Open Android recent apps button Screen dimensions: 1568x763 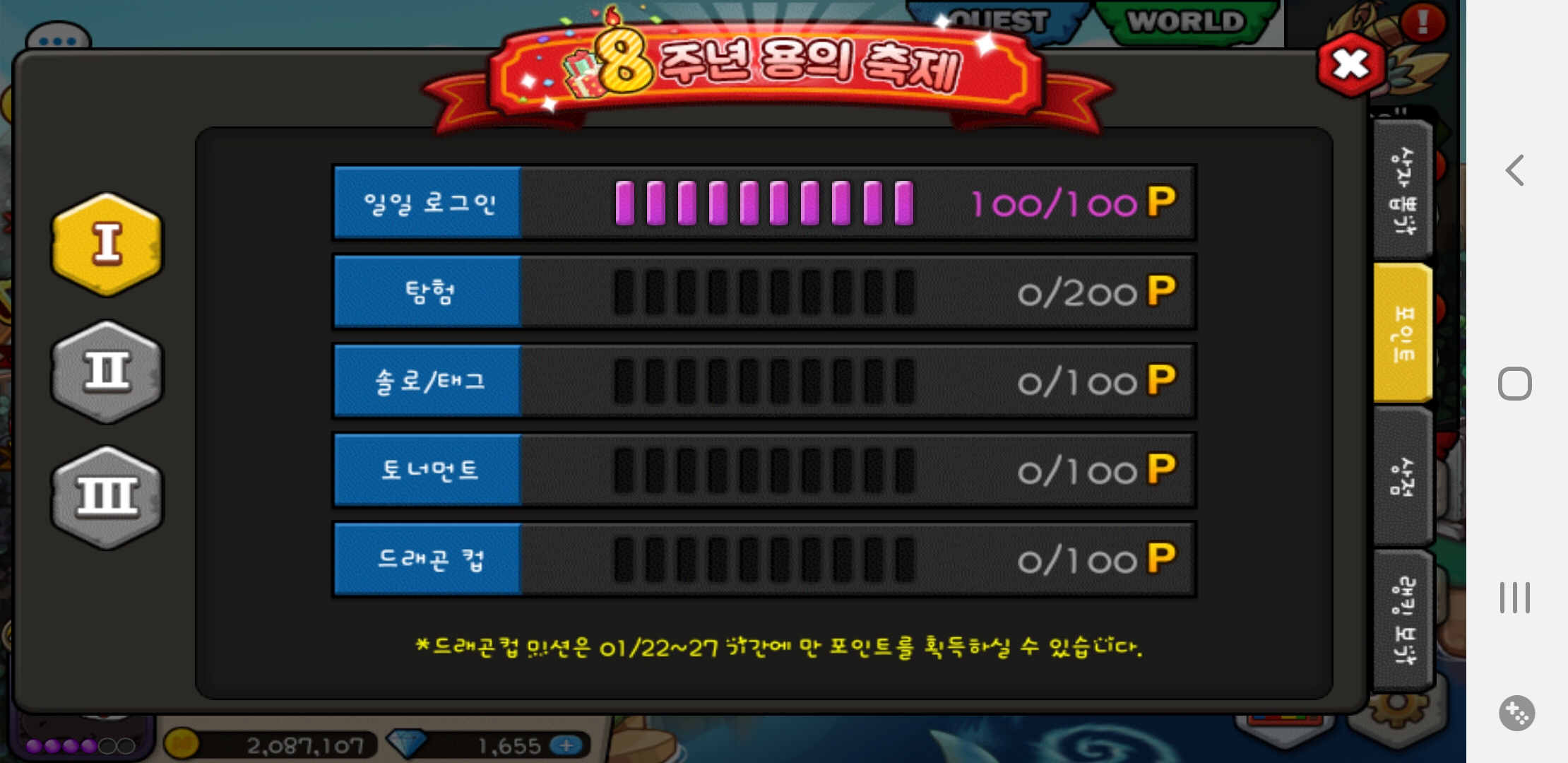click(x=1515, y=598)
